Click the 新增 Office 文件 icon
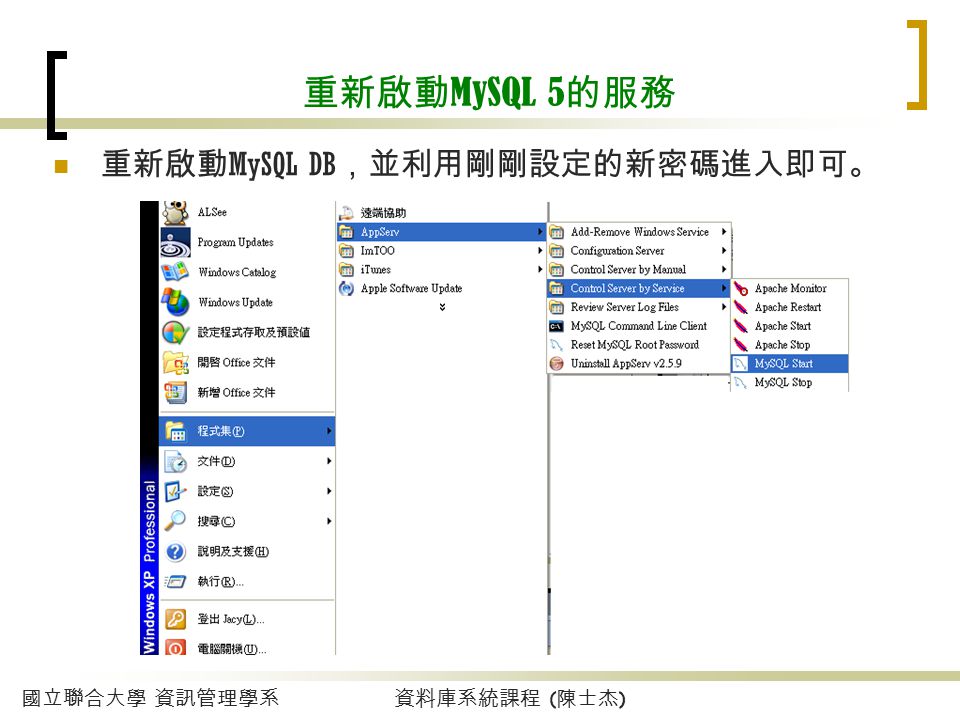Image resolution: width=960 pixels, height=720 pixels. (x=175, y=392)
